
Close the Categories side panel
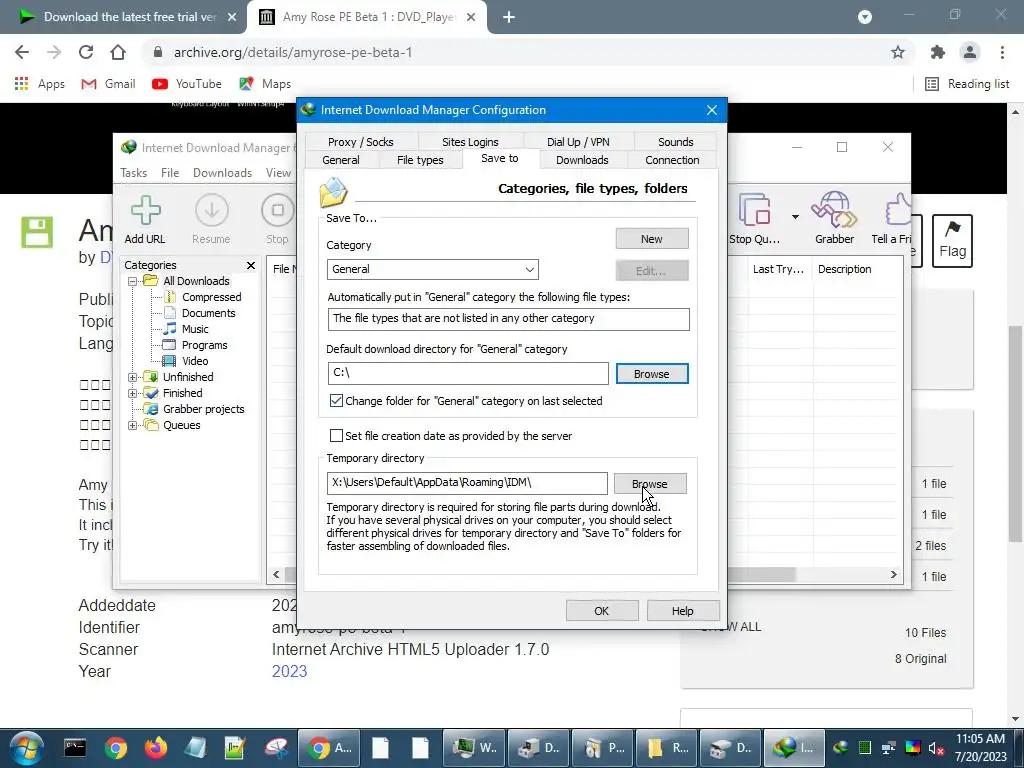251,265
